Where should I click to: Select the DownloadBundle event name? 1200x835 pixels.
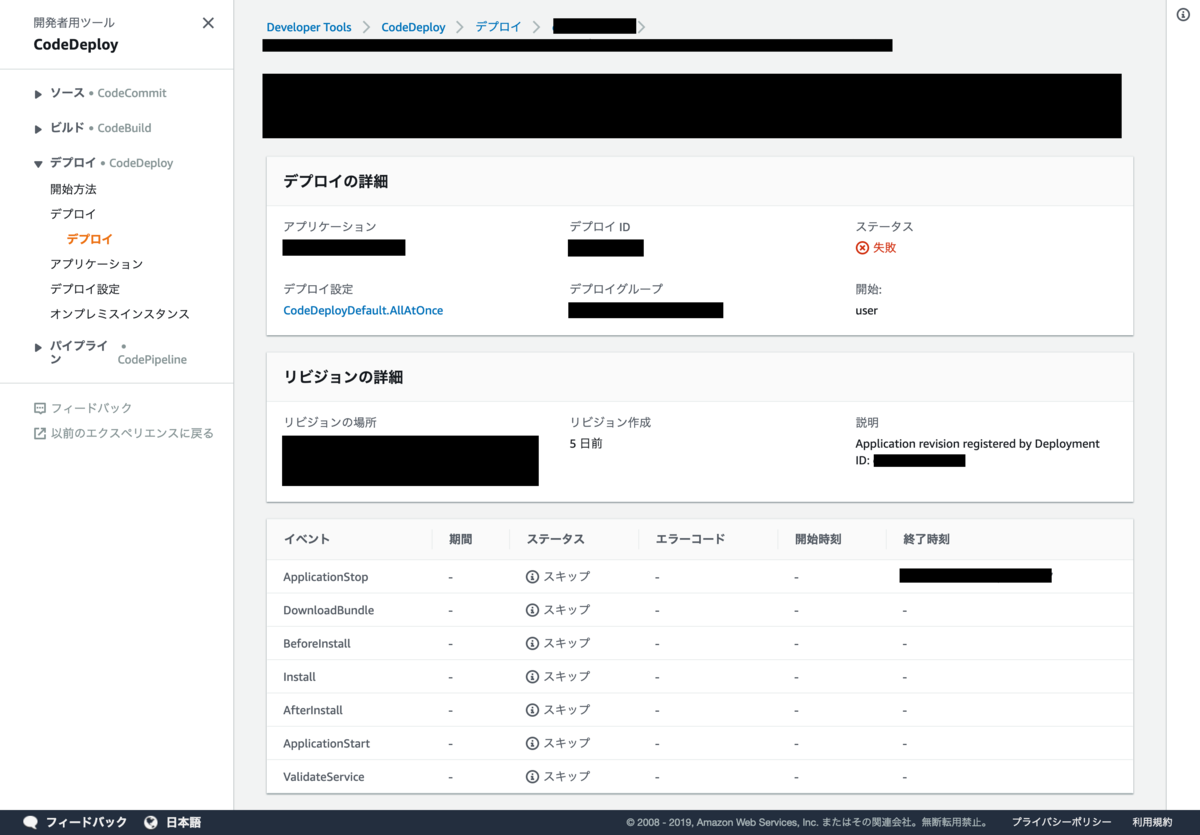pos(328,610)
